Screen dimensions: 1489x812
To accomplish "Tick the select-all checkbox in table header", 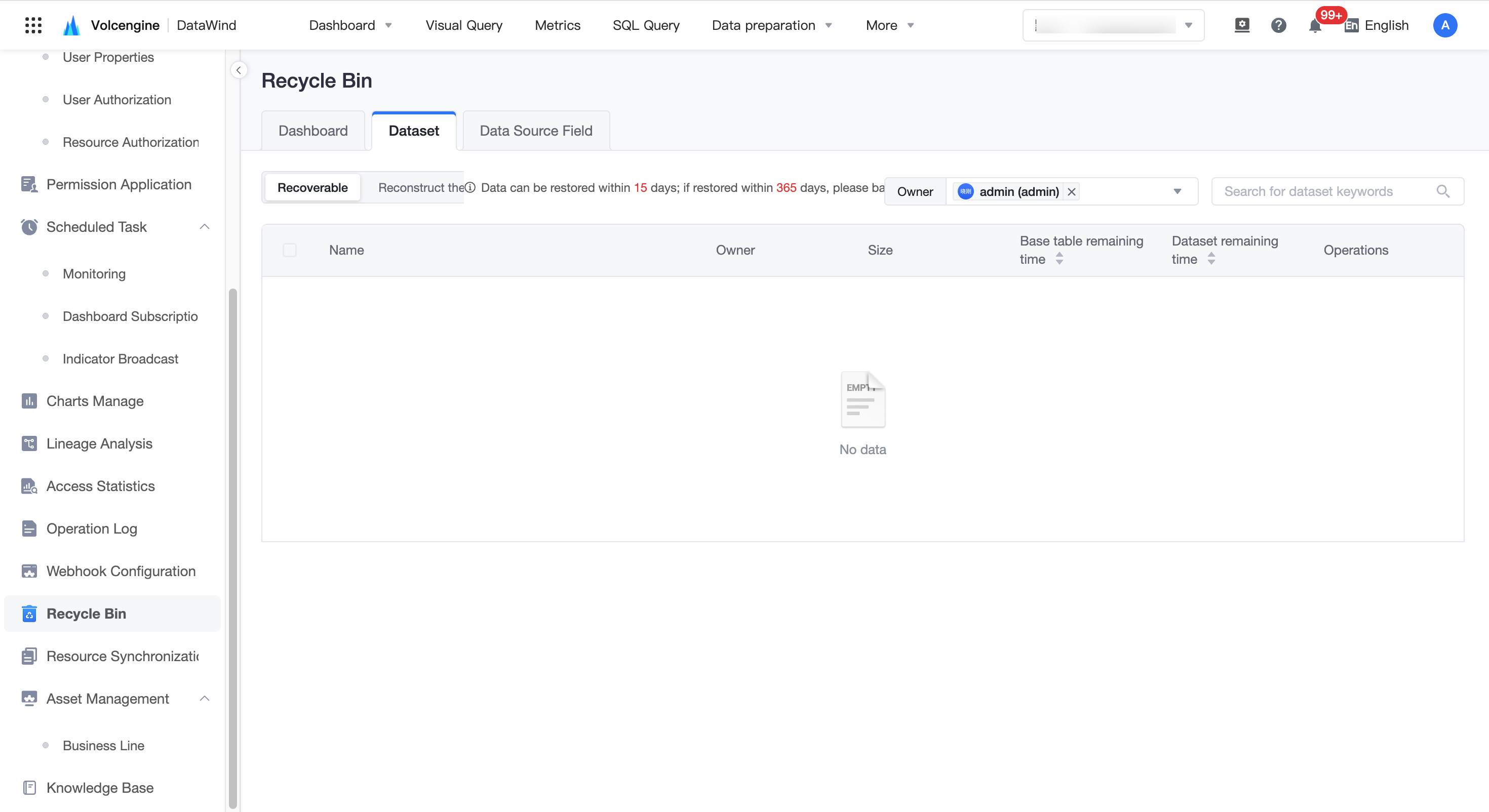I will pos(290,250).
